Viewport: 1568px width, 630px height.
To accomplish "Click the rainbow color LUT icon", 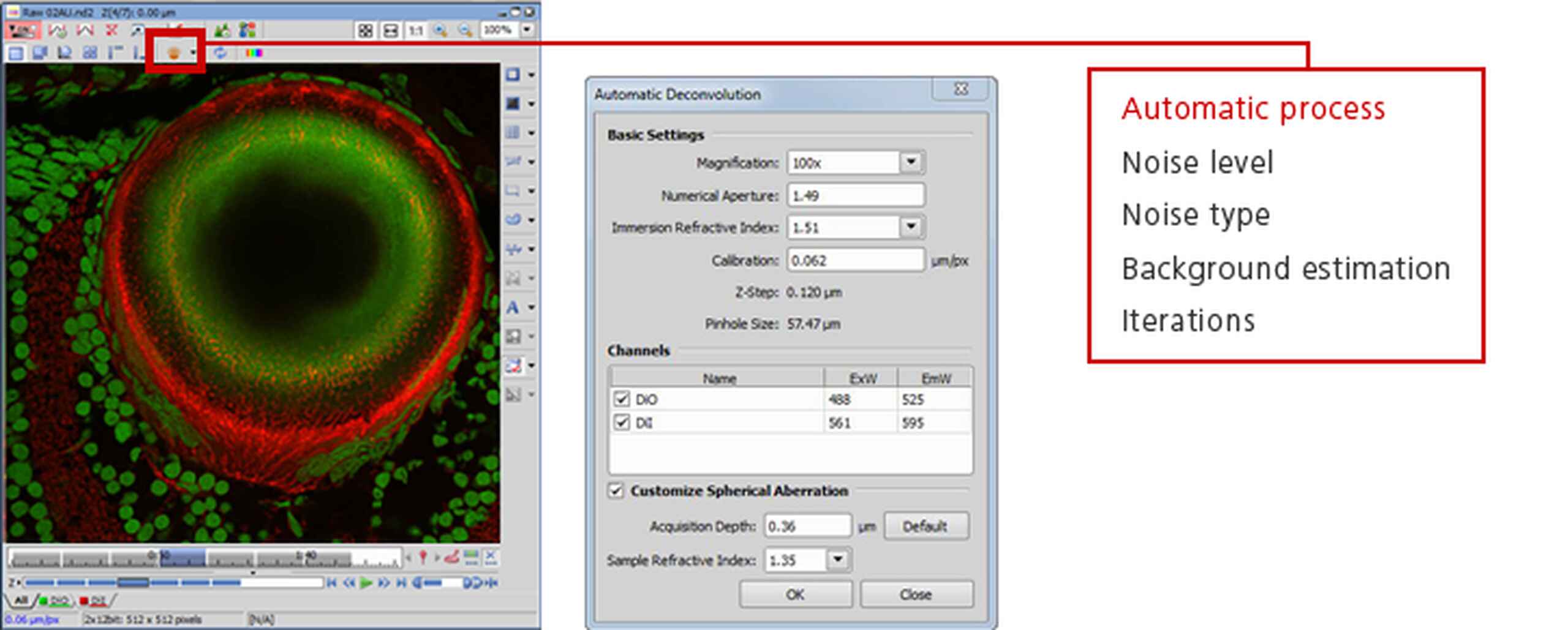I will [x=254, y=53].
